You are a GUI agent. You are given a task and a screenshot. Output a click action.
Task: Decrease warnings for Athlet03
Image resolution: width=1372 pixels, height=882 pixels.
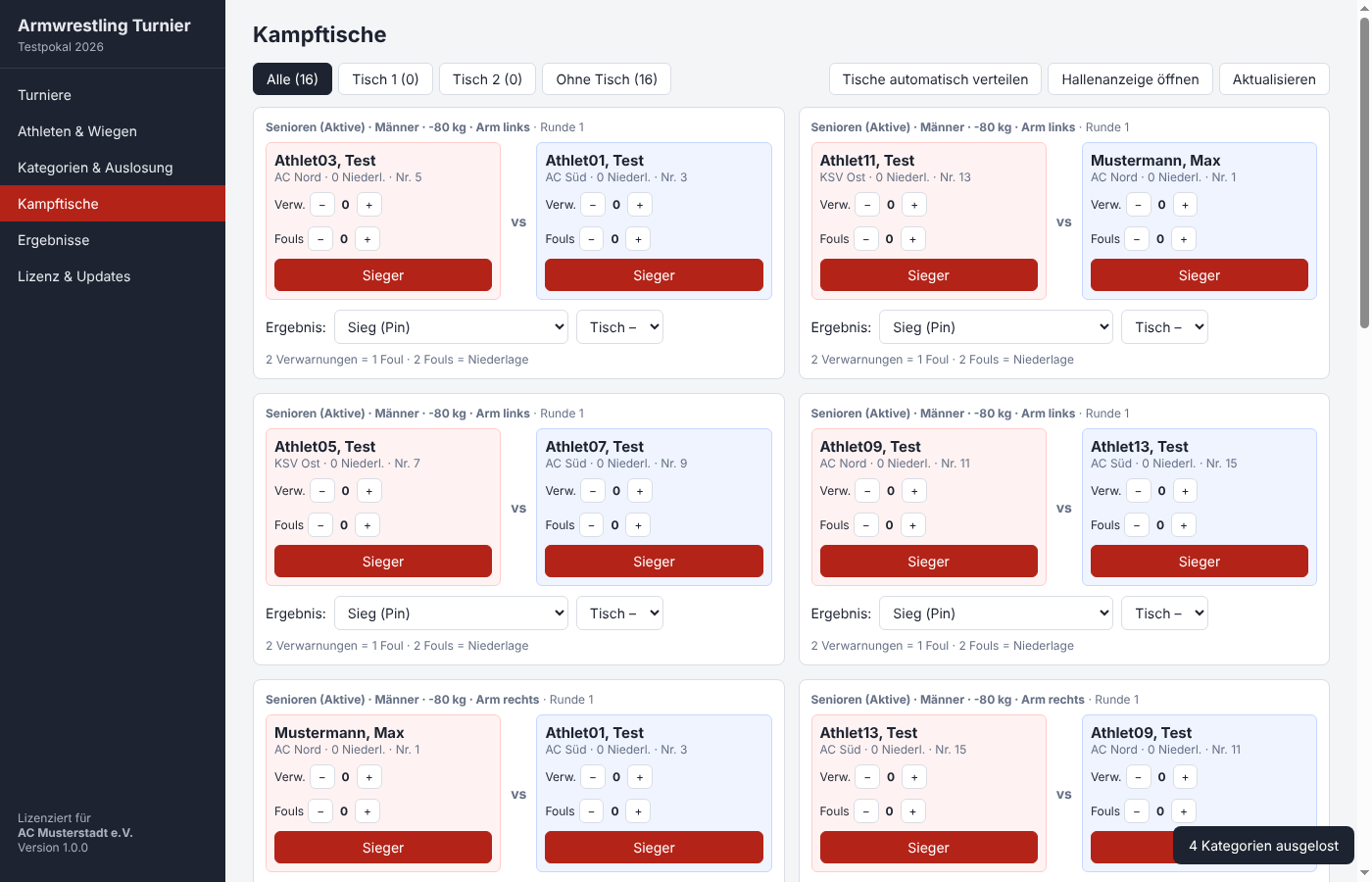tap(322, 205)
